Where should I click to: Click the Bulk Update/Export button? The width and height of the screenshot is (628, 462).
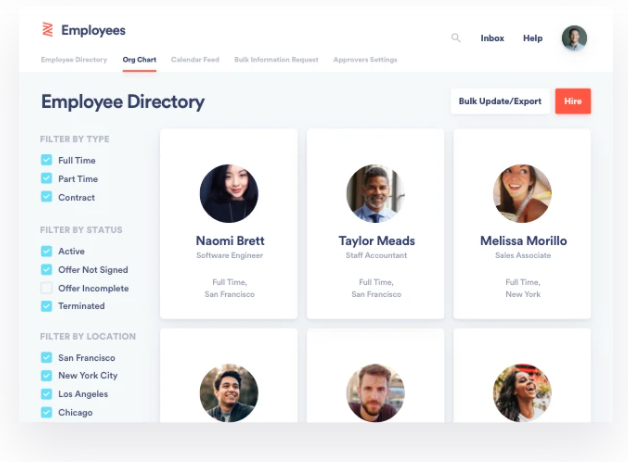(500, 101)
